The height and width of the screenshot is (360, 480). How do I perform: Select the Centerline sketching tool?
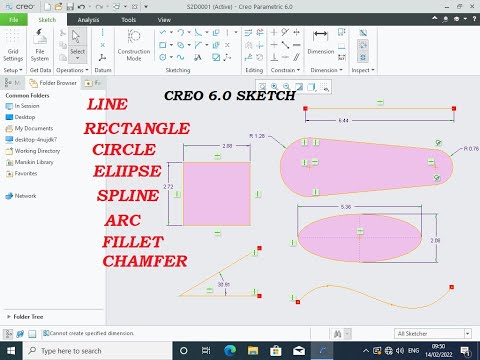pos(227,32)
